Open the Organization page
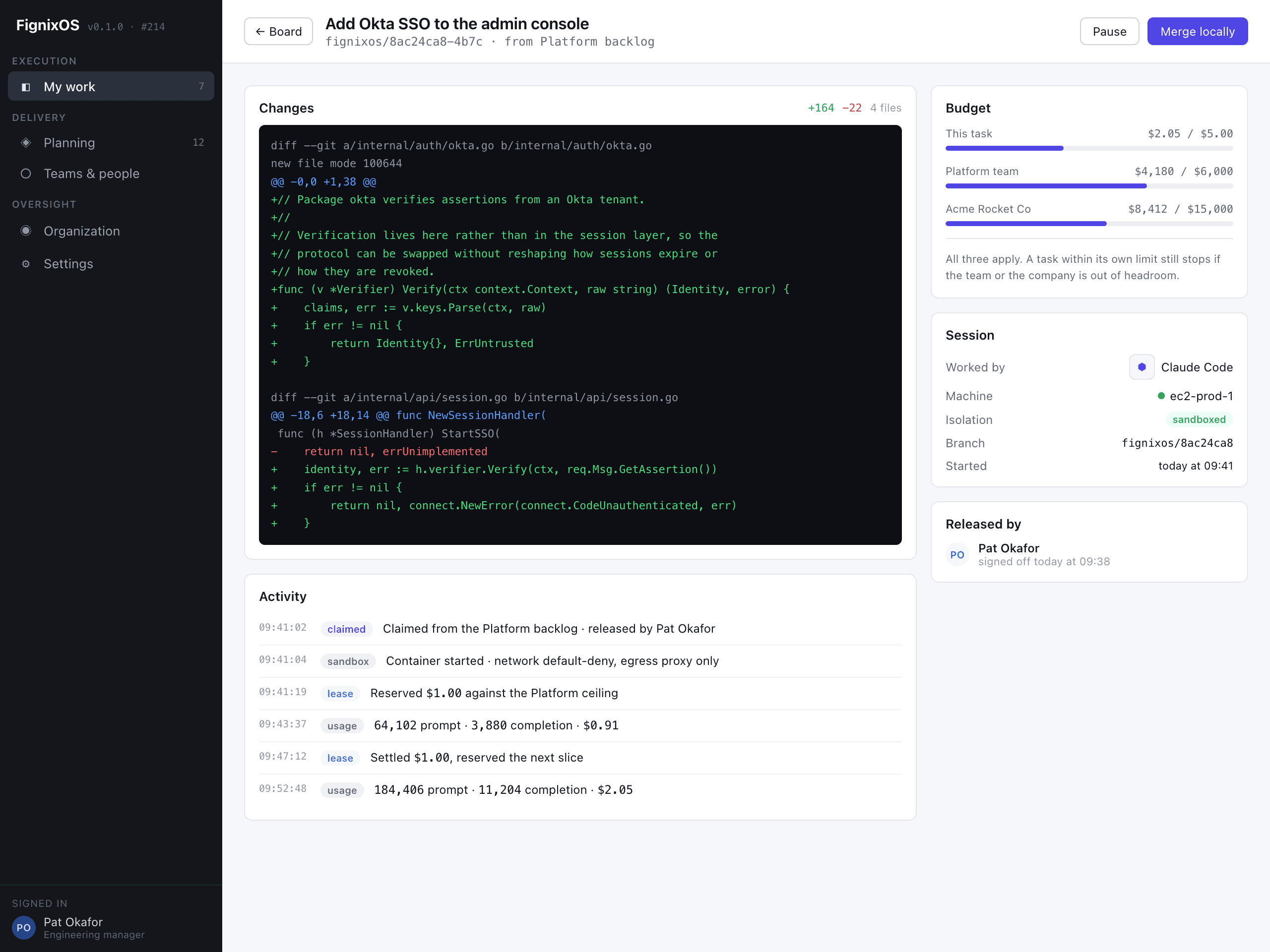 (x=111, y=231)
